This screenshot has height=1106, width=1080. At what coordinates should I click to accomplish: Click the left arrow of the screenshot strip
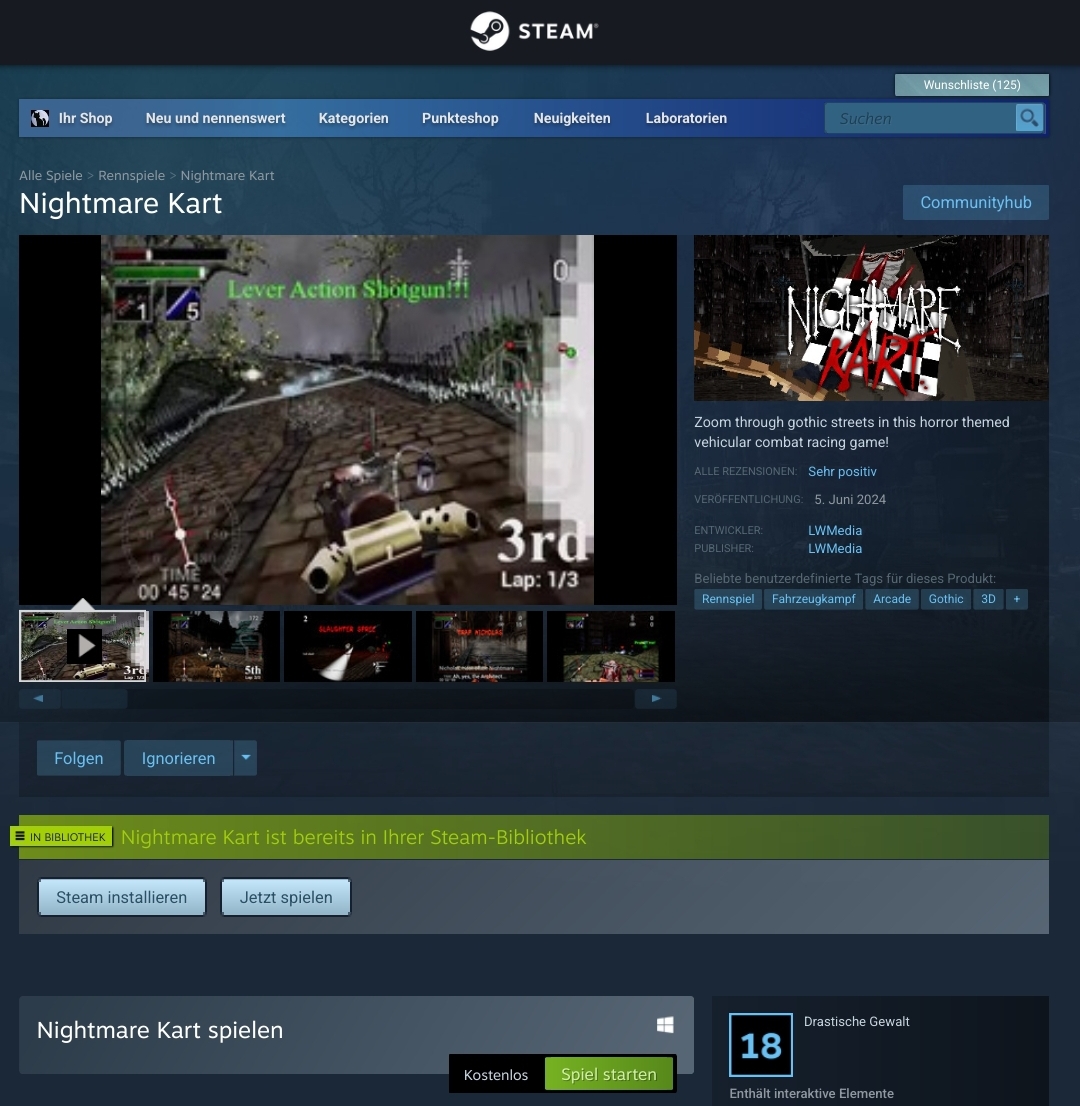[39, 698]
